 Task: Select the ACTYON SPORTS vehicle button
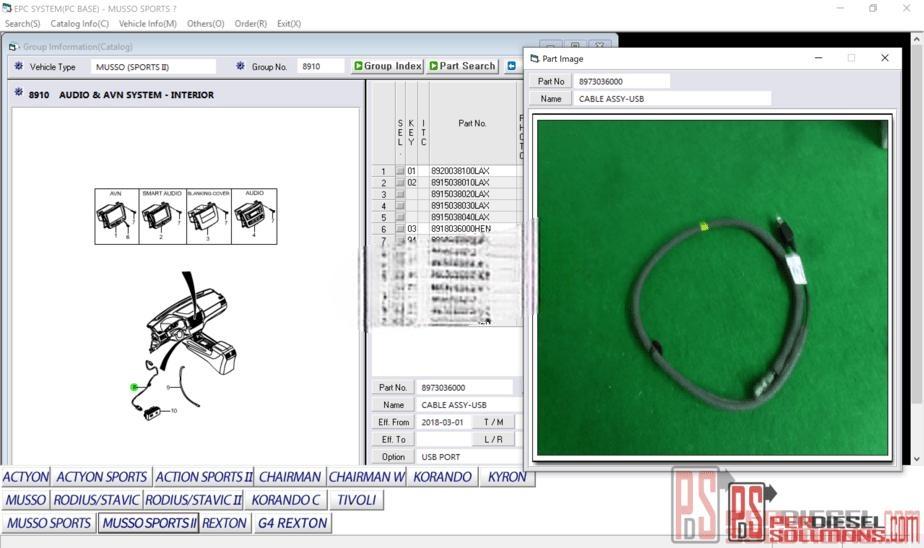coord(101,477)
